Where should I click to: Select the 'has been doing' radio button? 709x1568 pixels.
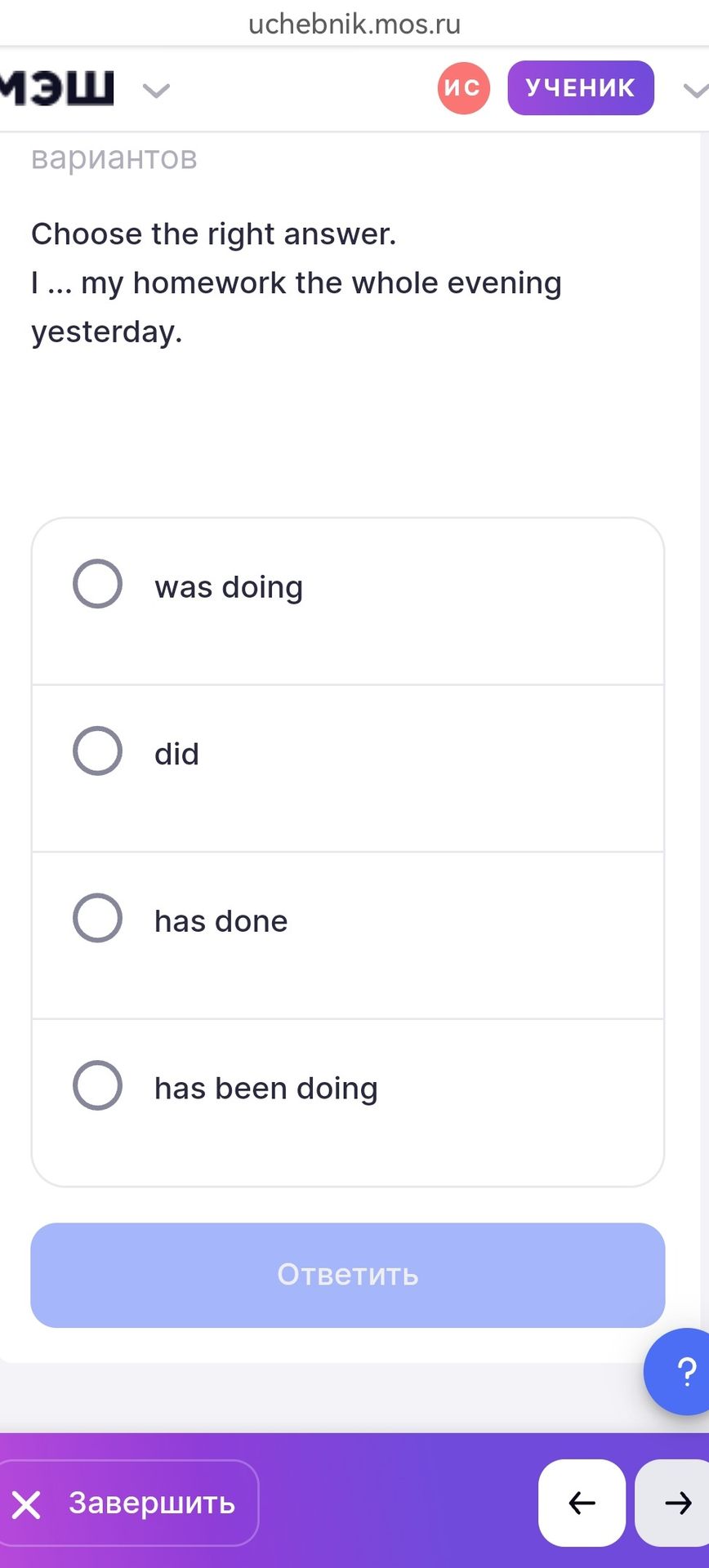pos(97,1085)
